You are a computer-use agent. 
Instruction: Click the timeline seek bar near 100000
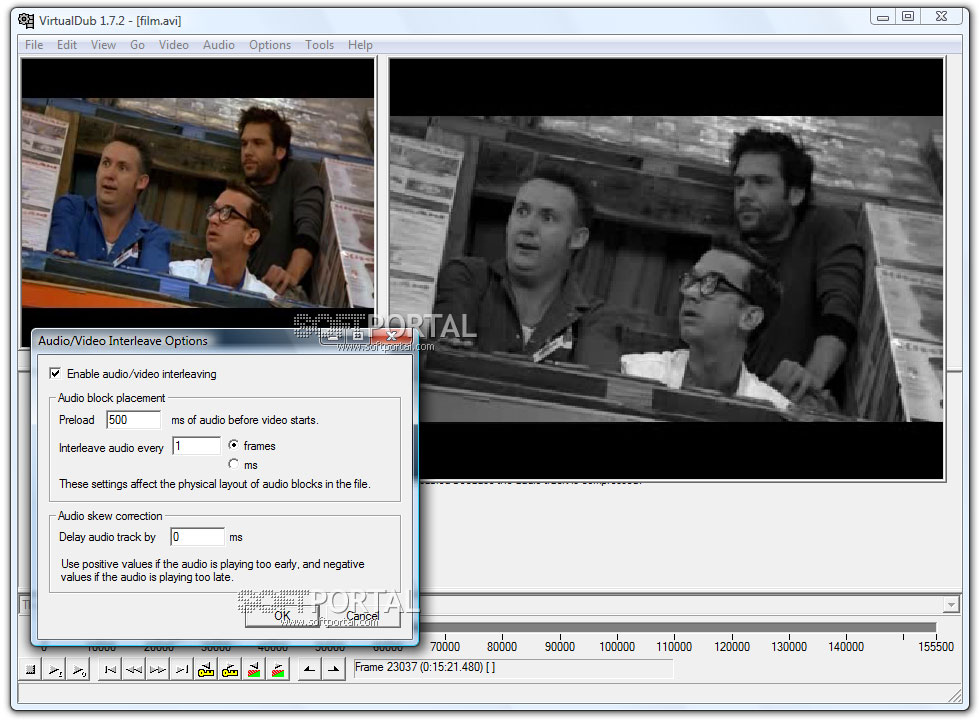tap(617, 628)
